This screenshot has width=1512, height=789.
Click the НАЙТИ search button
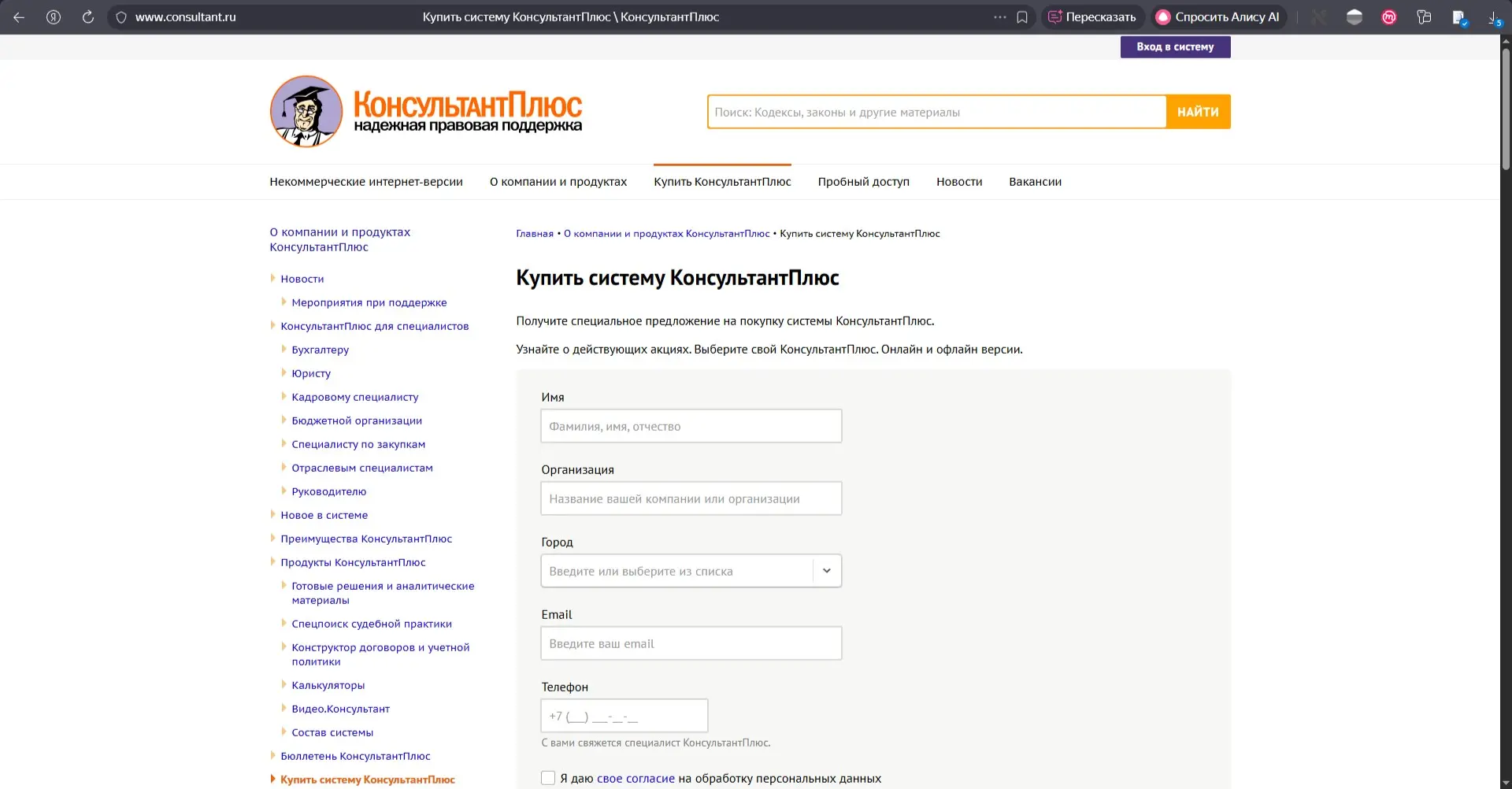click(1198, 112)
